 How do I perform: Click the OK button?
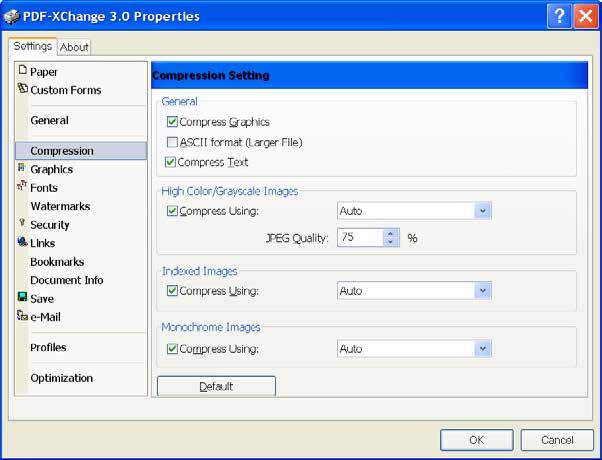(476, 440)
